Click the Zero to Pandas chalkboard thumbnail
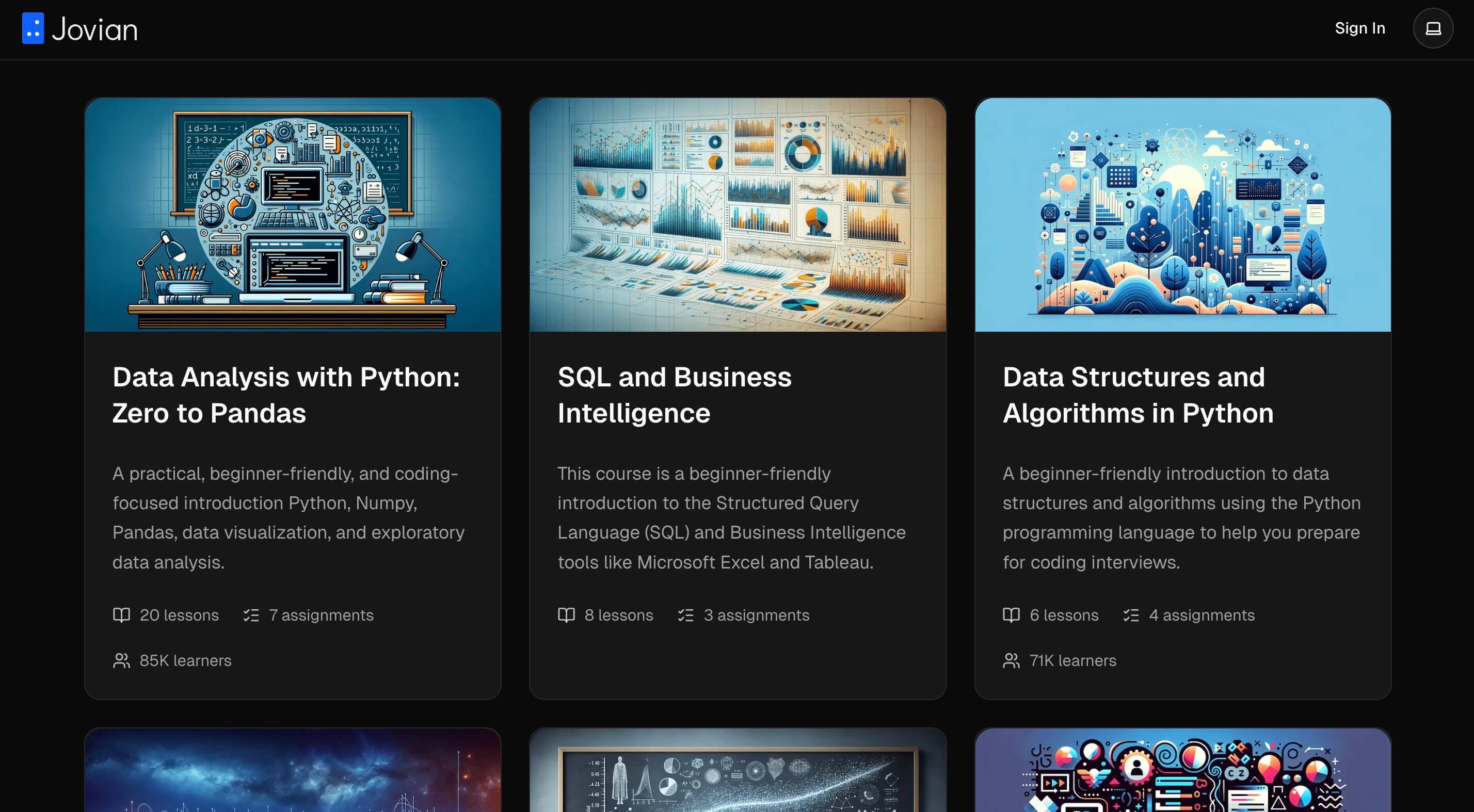The image size is (1474, 812). point(293,215)
